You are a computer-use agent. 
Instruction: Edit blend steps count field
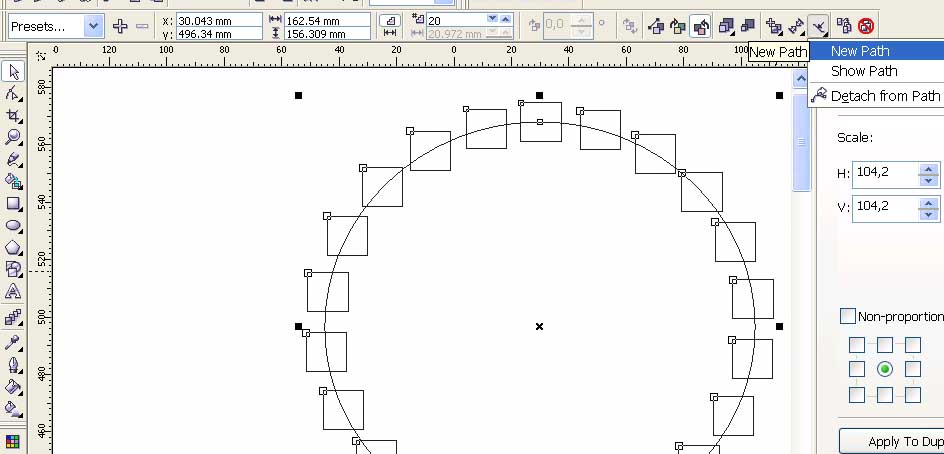coord(456,20)
